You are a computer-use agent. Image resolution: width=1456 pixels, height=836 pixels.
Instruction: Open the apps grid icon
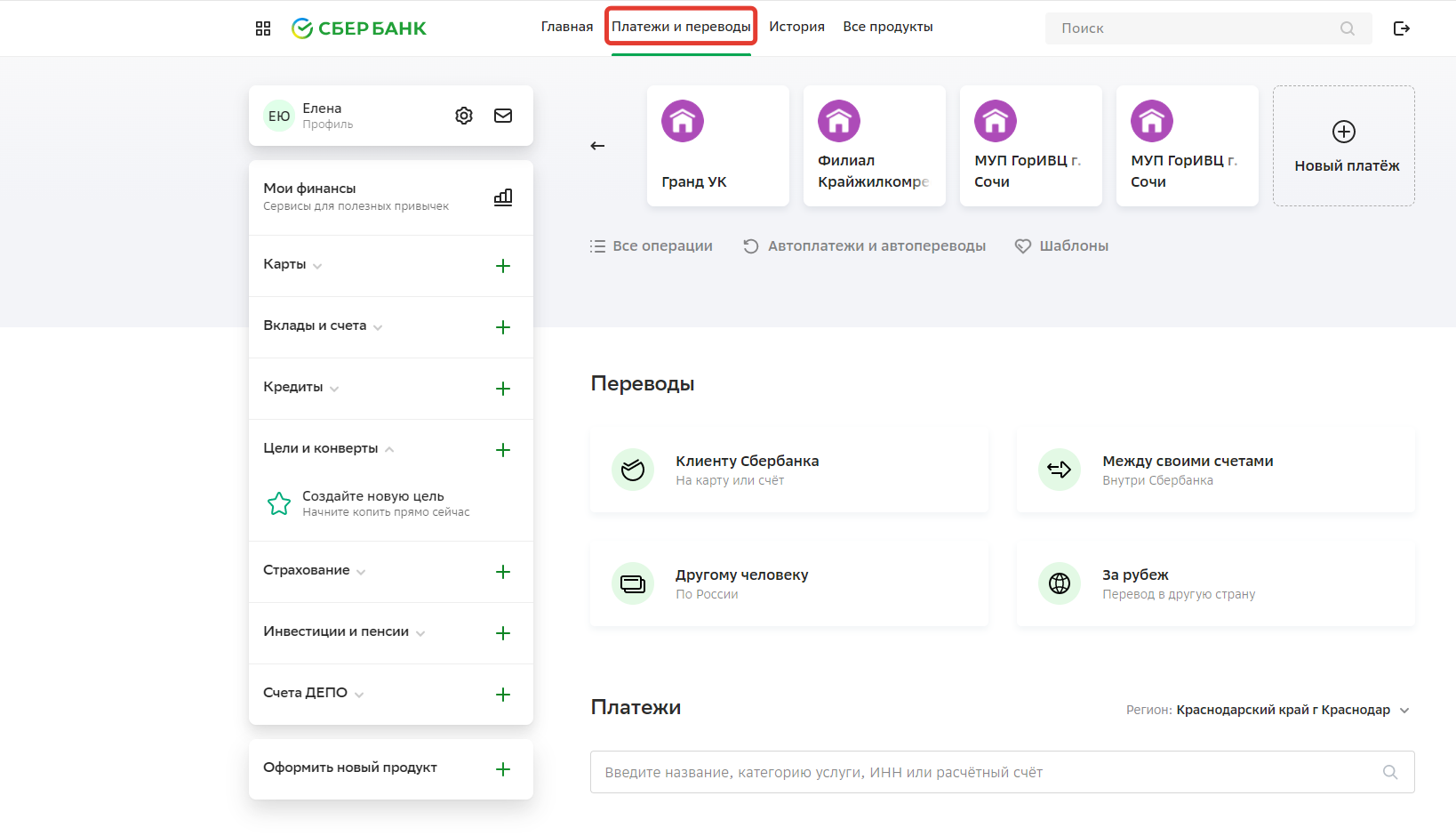click(x=263, y=28)
